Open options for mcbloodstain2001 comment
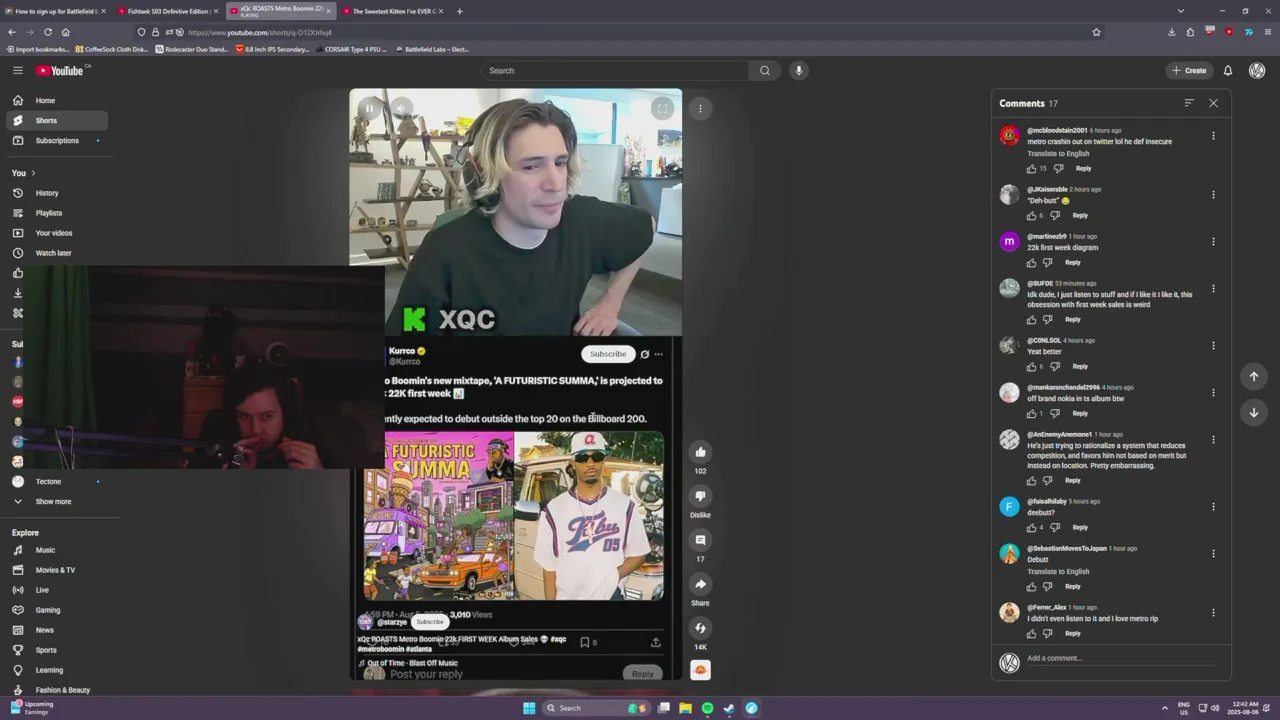Viewport: 1280px width, 720px height. [1213, 135]
